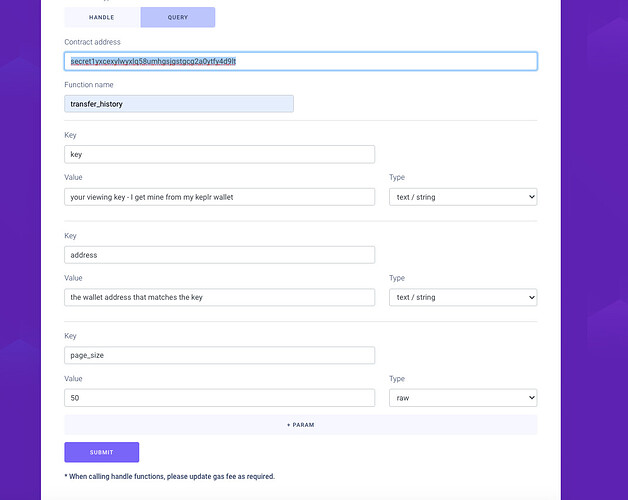
Task: Click the gas fee note text
Action: coord(169,476)
